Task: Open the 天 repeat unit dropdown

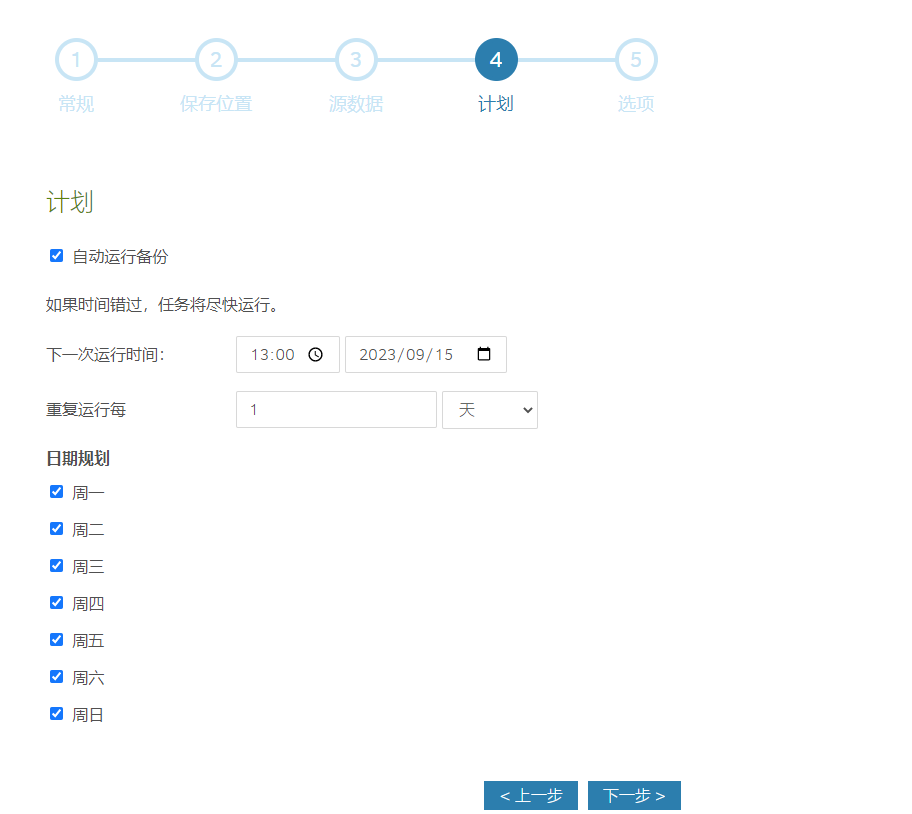Action: [x=490, y=410]
